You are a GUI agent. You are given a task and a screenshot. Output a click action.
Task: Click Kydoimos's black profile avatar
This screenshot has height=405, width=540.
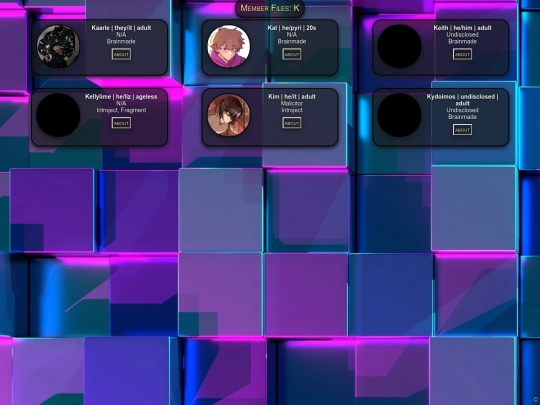[x=399, y=115]
